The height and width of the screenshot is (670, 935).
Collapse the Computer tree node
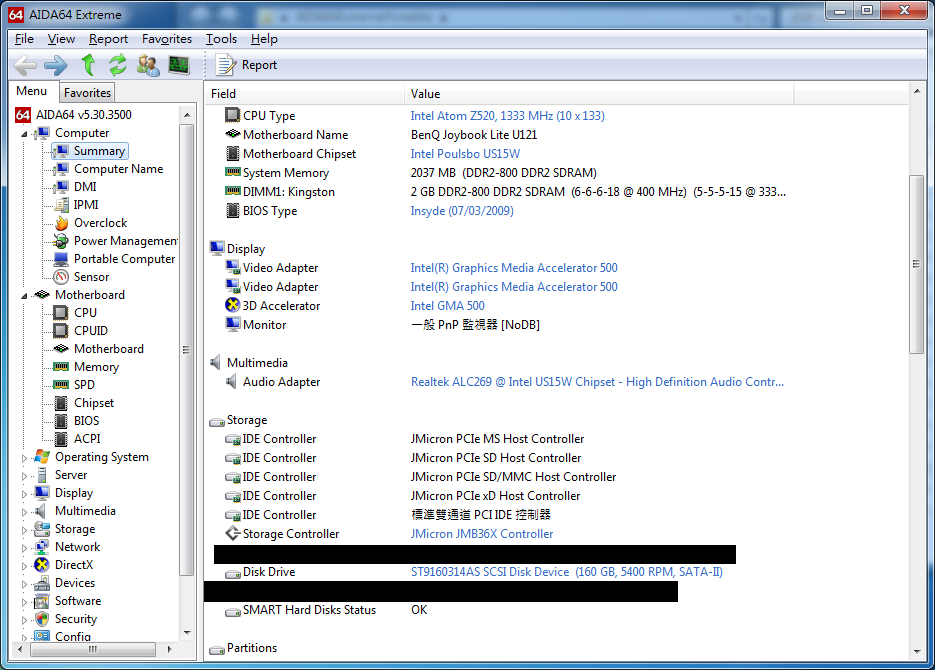tap(24, 134)
